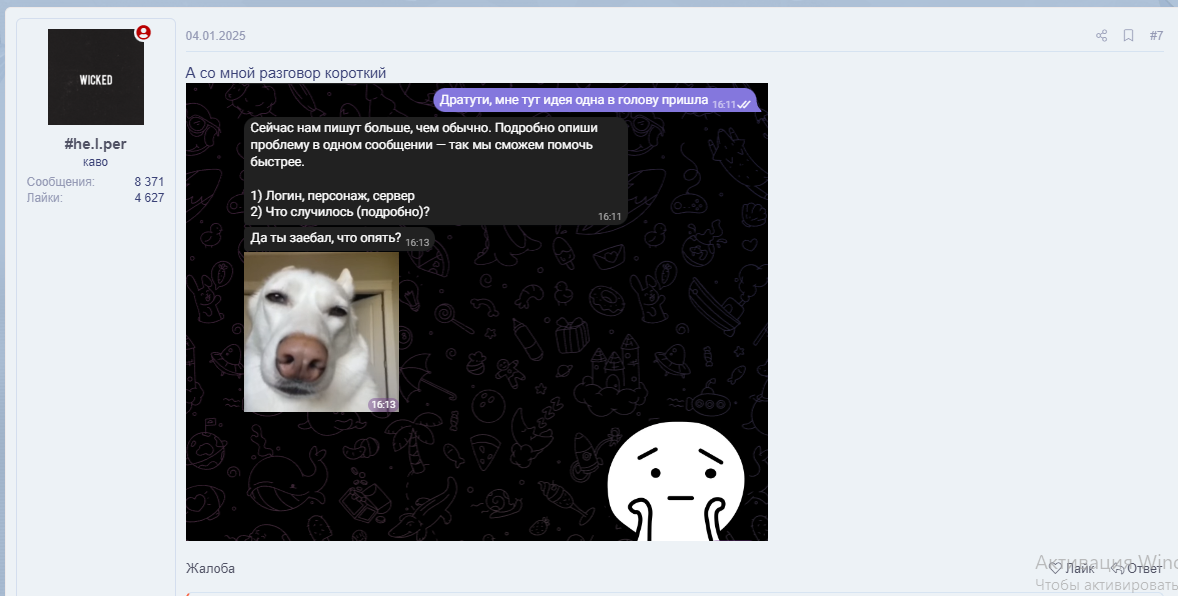This screenshot has width=1178, height=596.
Task: Click the permalink #7 for this post
Action: point(1157,35)
